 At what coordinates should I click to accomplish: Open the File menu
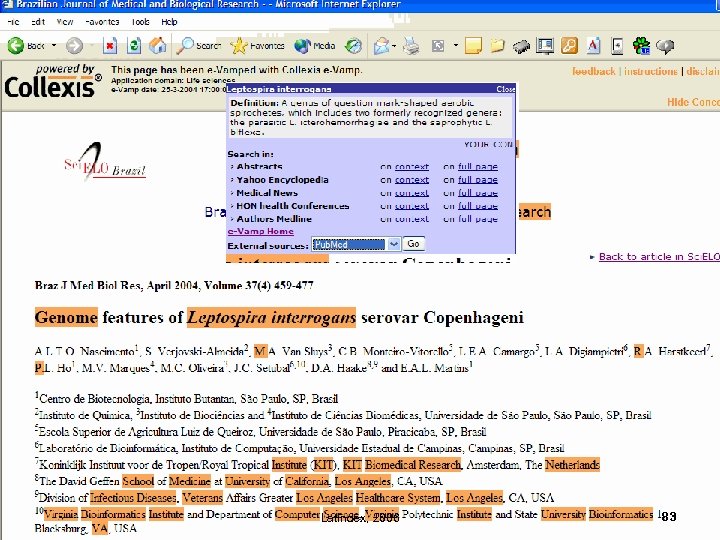(13, 22)
